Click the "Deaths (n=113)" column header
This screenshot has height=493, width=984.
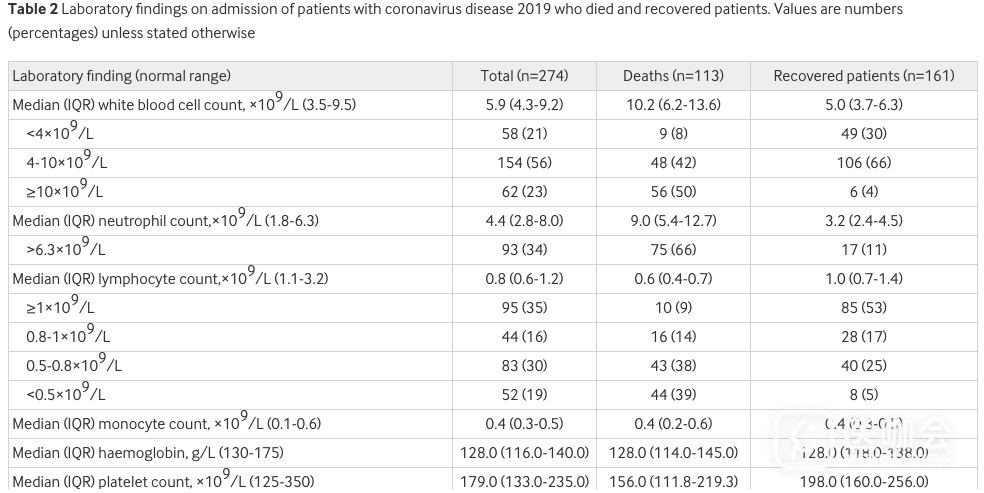click(673, 76)
